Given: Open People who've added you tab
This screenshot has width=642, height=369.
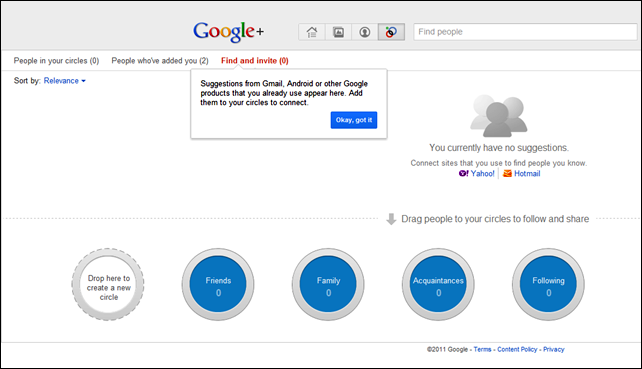Looking at the screenshot, I should (x=160, y=61).
